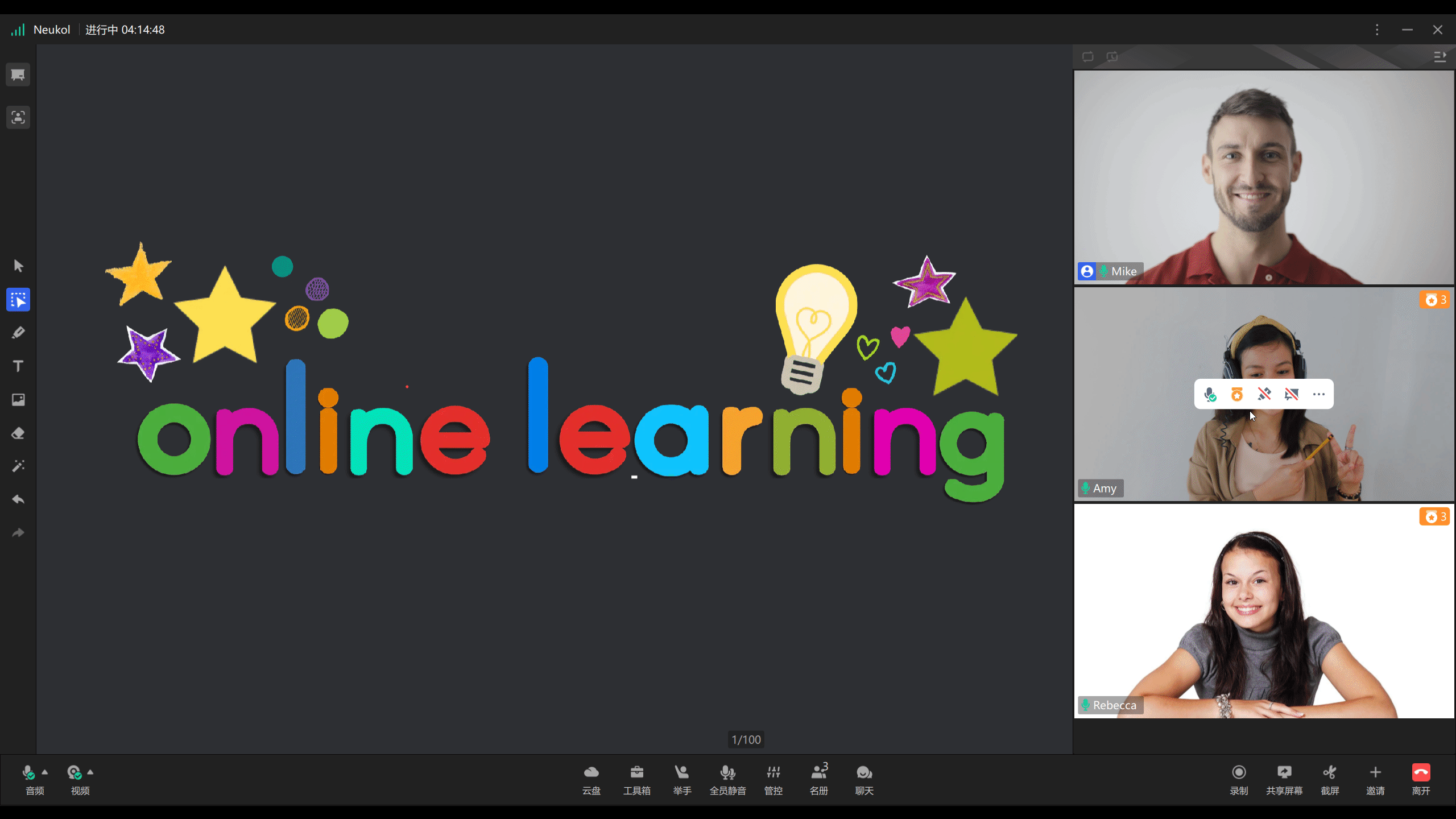Open the cloud drive 云盘

pyautogui.click(x=591, y=780)
